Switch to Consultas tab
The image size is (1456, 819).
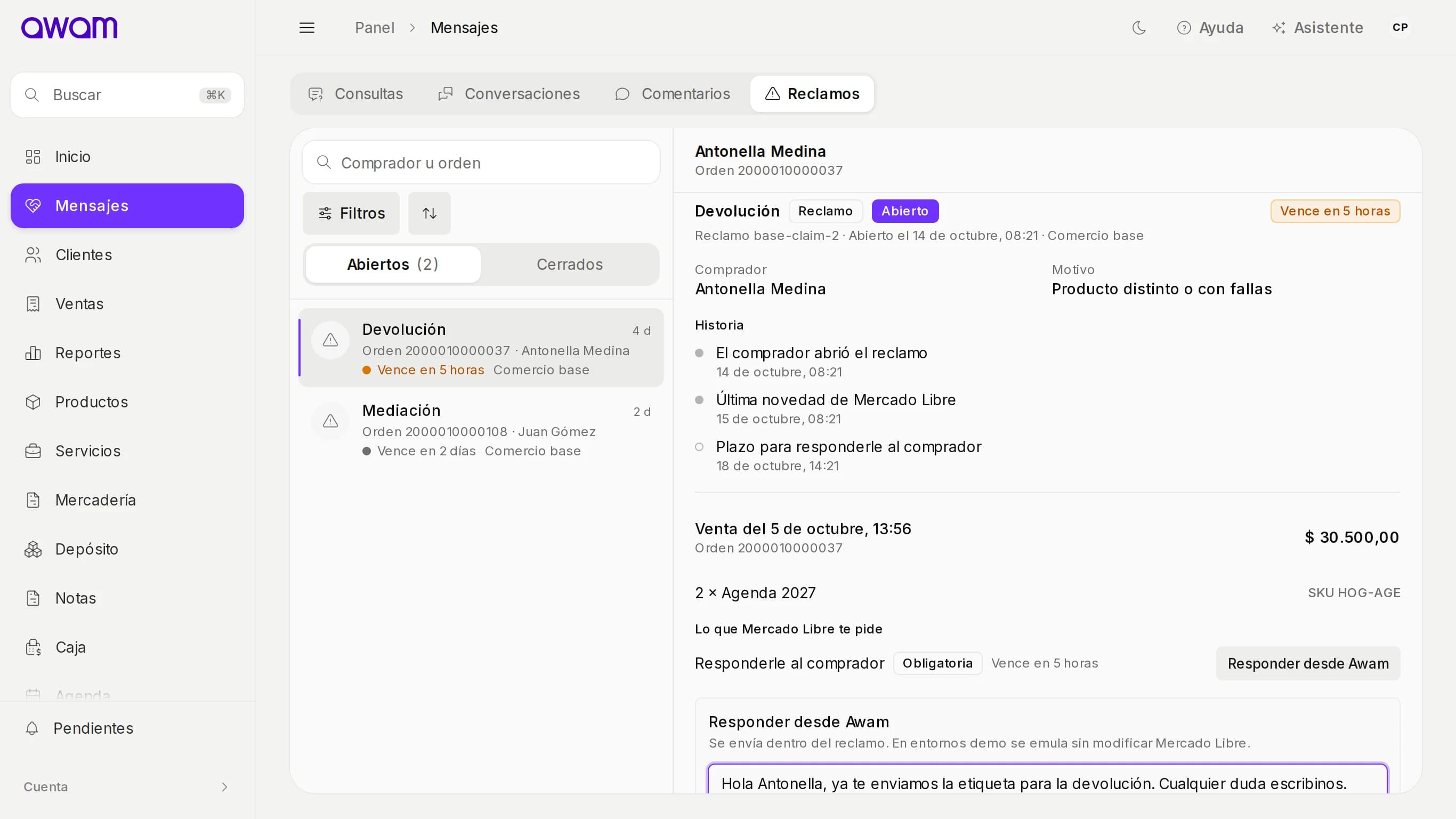tap(355, 93)
